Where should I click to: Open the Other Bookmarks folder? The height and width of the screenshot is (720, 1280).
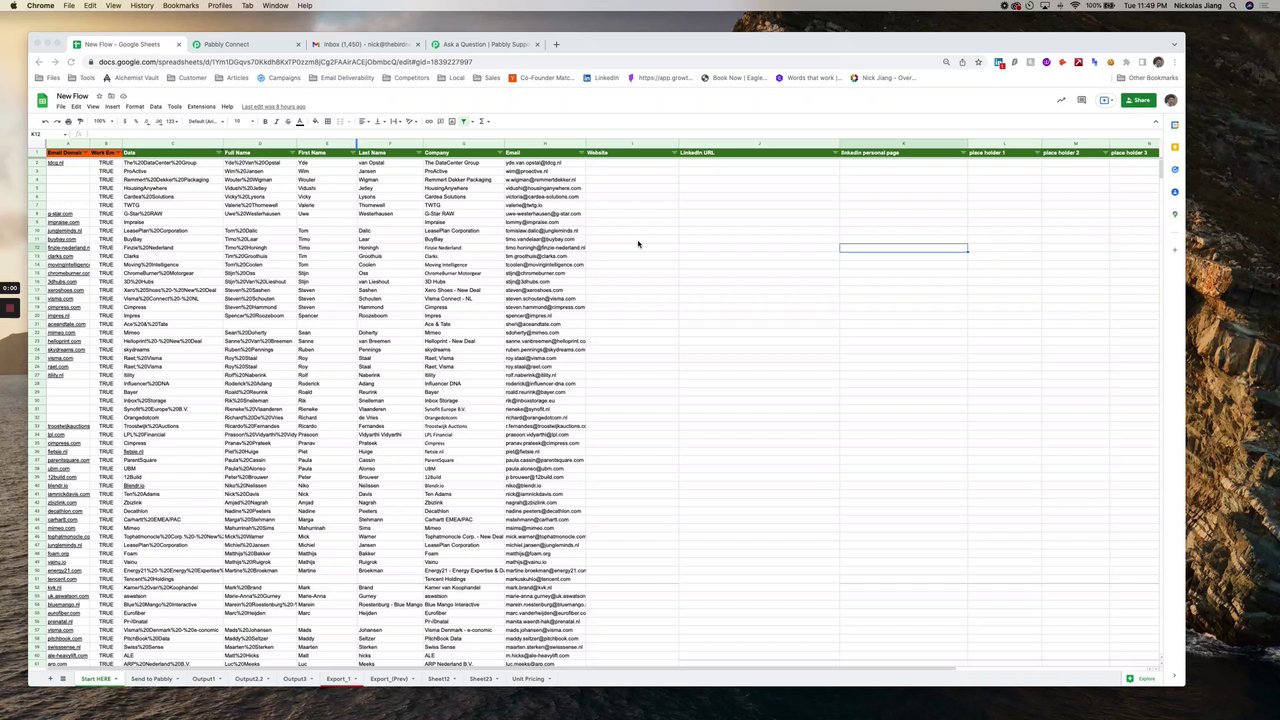(x=1148, y=78)
